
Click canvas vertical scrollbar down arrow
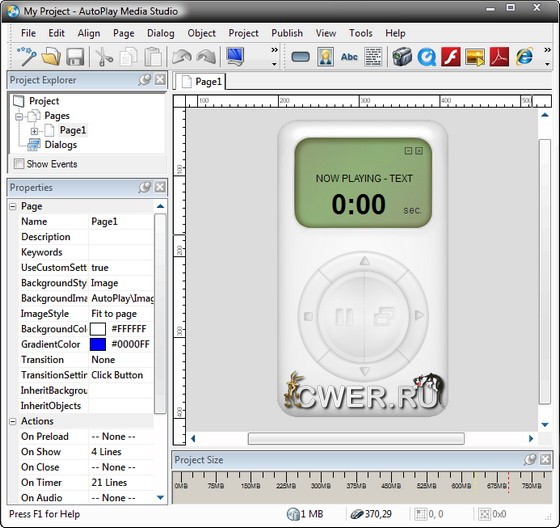(x=545, y=425)
